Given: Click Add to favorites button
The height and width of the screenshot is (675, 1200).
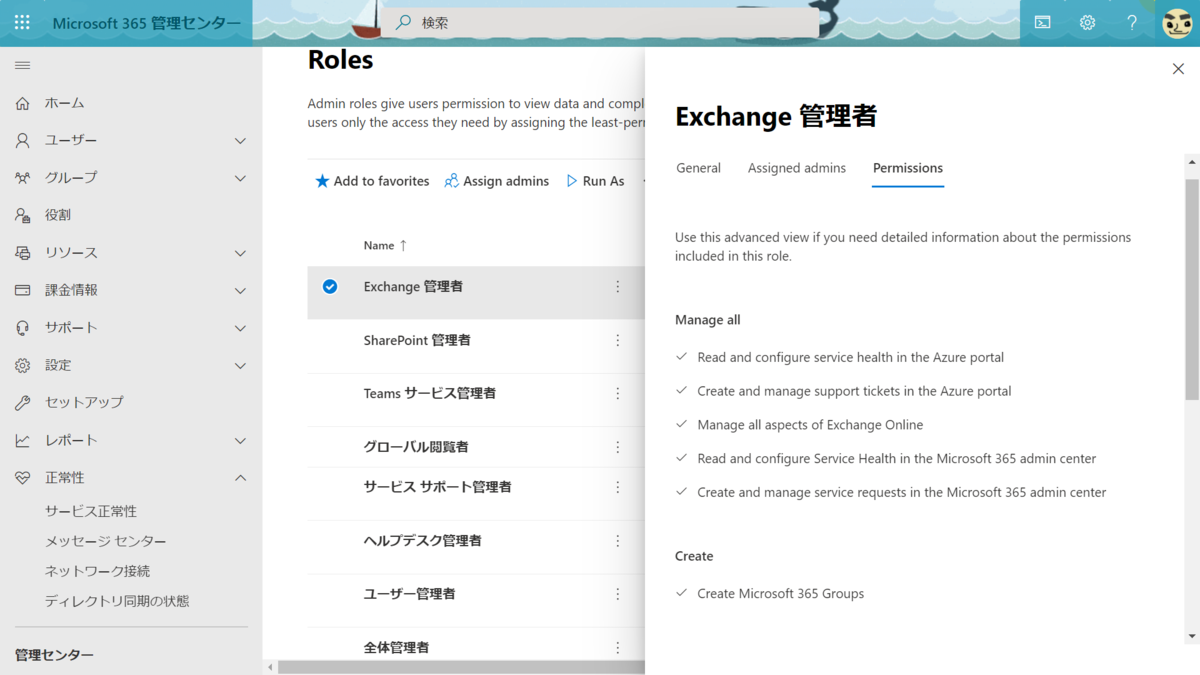Looking at the screenshot, I should point(372,181).
